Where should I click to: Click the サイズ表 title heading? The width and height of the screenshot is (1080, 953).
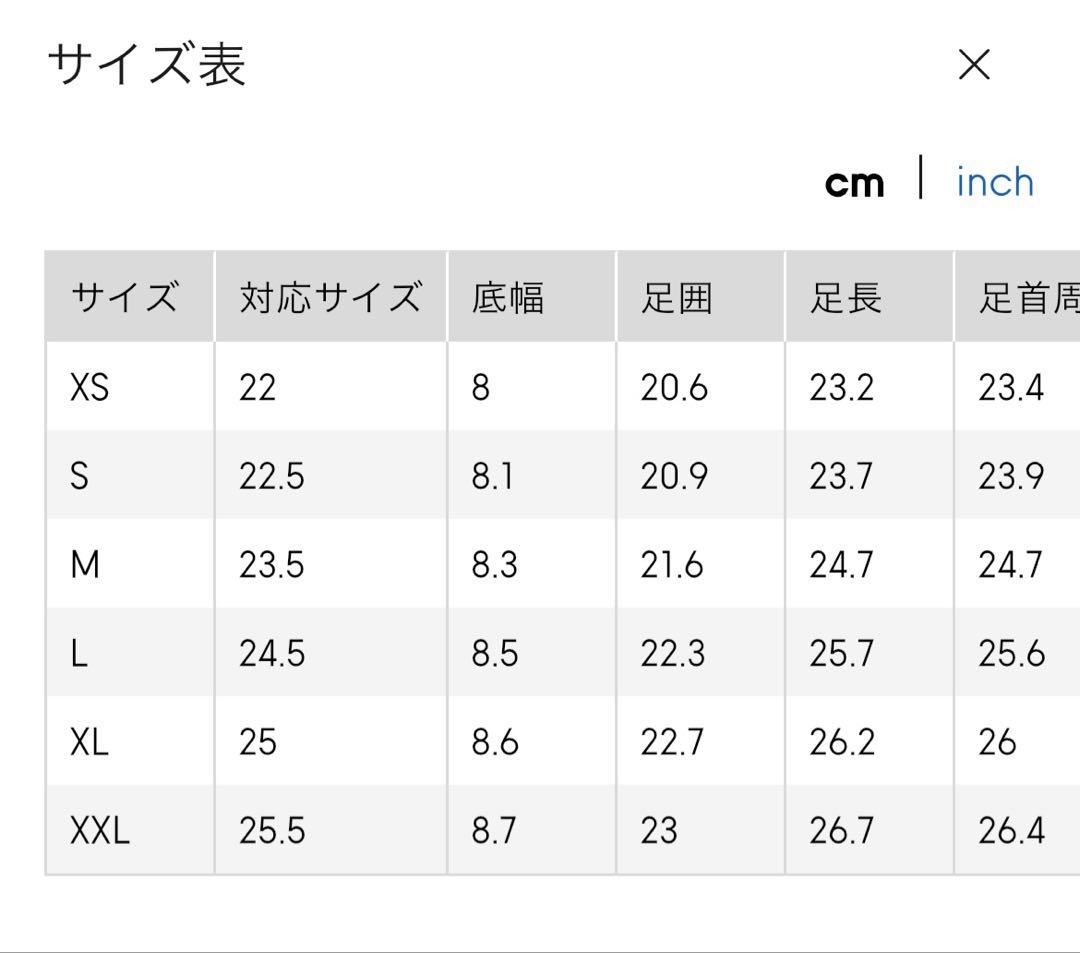click(147, 65)
